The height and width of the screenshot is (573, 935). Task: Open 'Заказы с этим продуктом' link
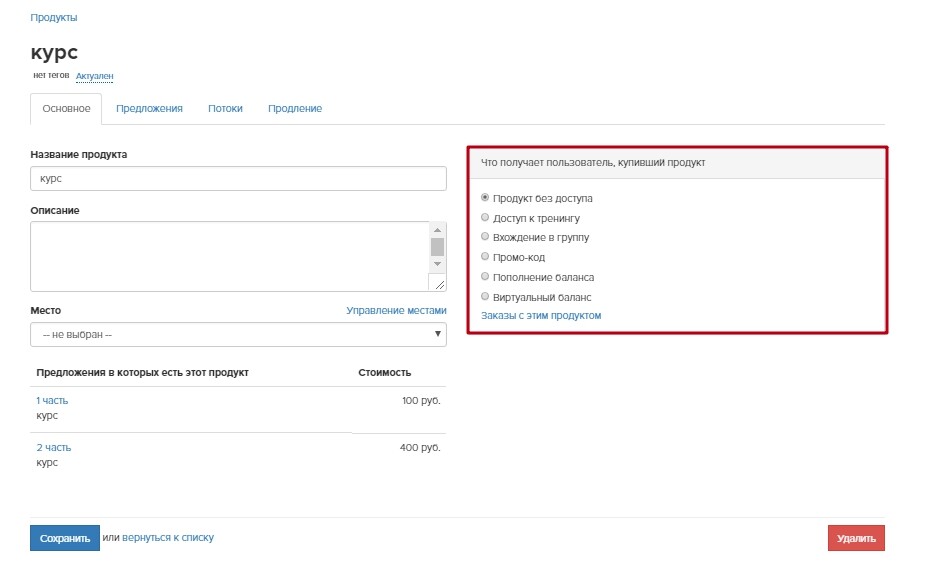[541, 315]
